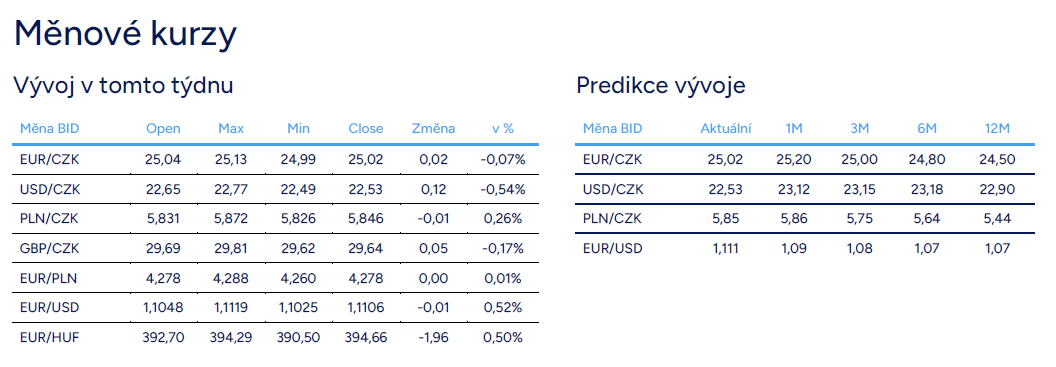Select the 3M prediction column header
The image size is (1056, 367).
tap(859, 129)
